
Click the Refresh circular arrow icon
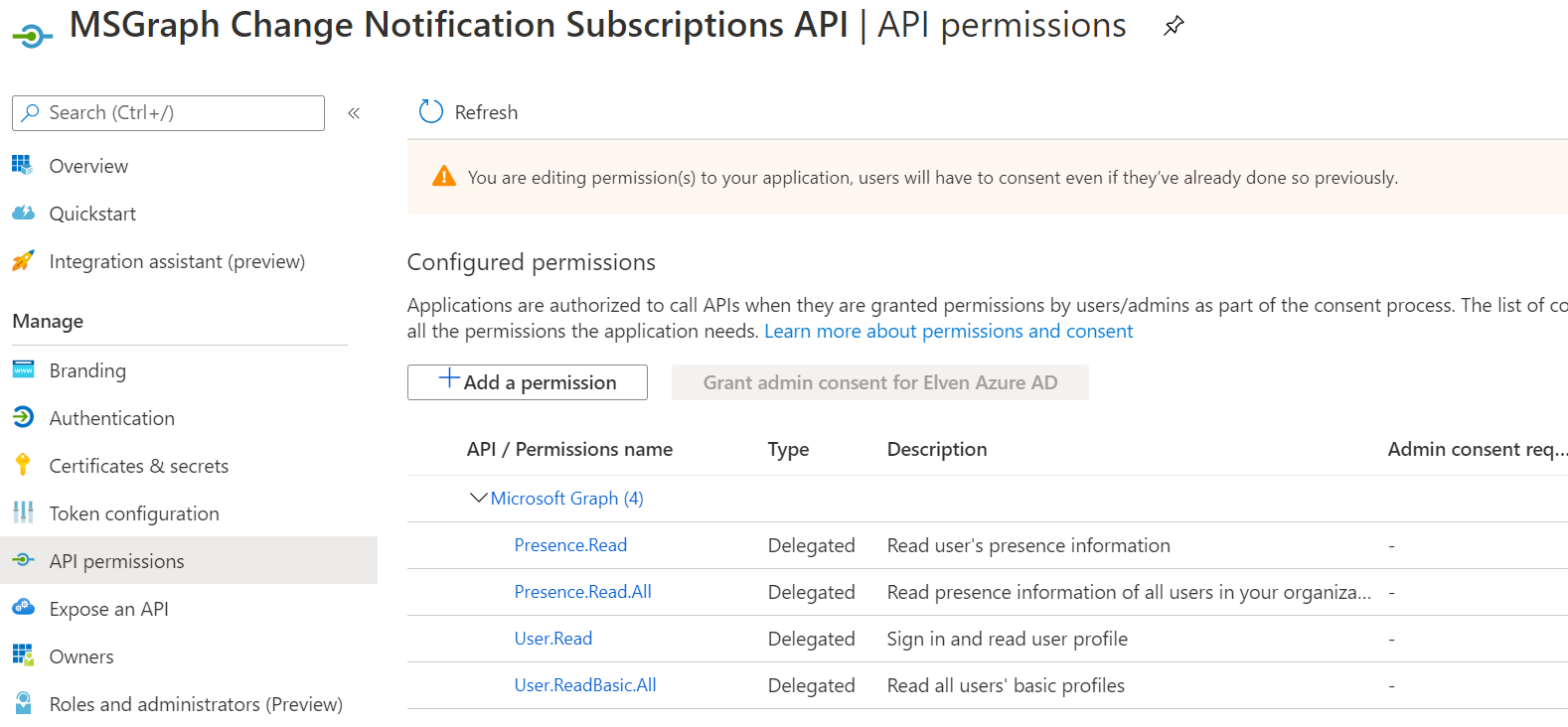[431, 112]
